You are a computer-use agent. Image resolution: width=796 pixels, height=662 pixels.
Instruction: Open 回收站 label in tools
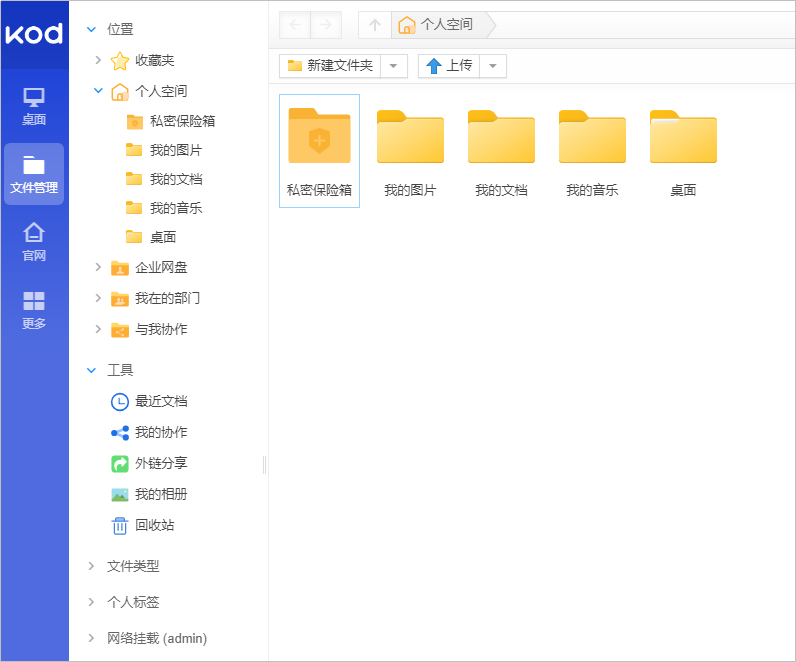[155, 525]
